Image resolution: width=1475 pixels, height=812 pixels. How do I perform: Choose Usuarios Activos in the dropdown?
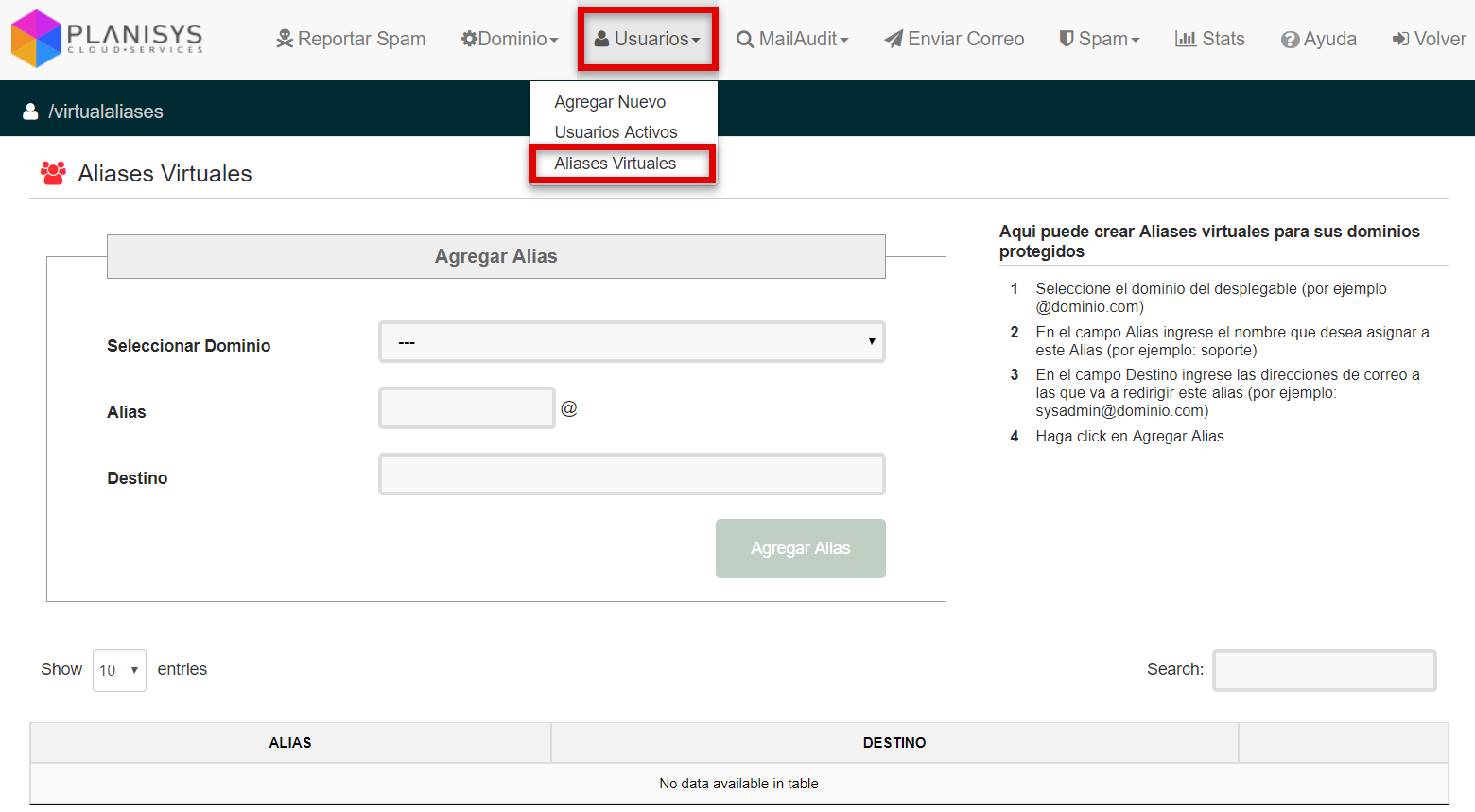click(616, 132)
